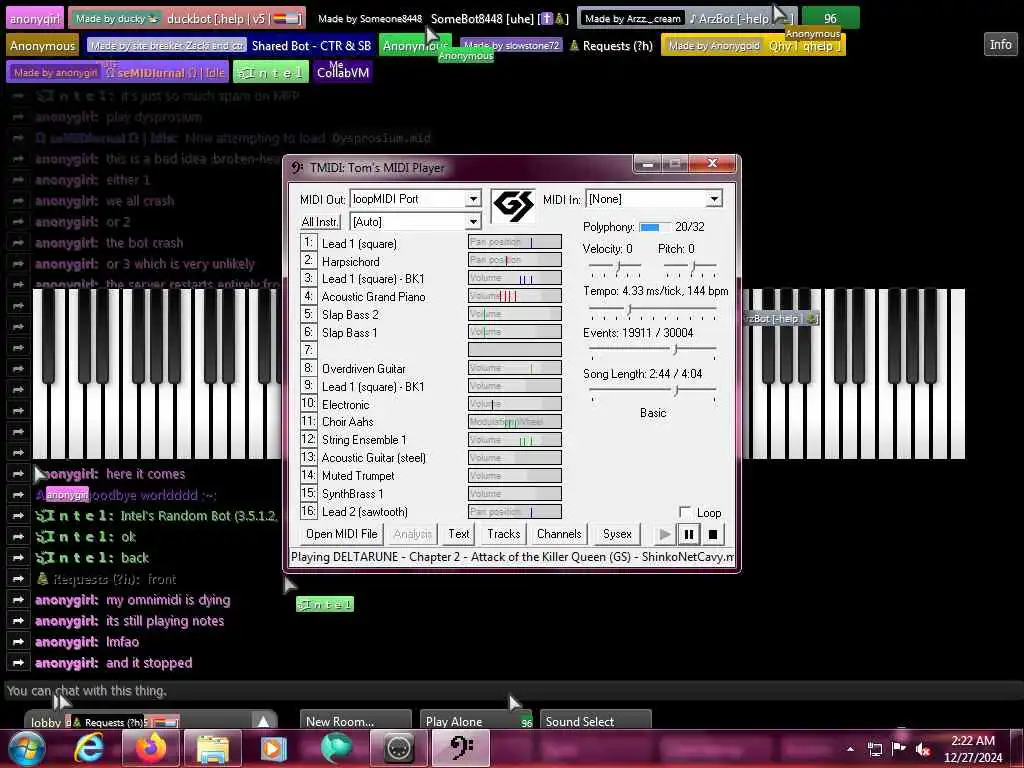This screenshot has height=768, width=1024.
Task: Enable the Loop checkbox
Action: click(x=685, y=512)
